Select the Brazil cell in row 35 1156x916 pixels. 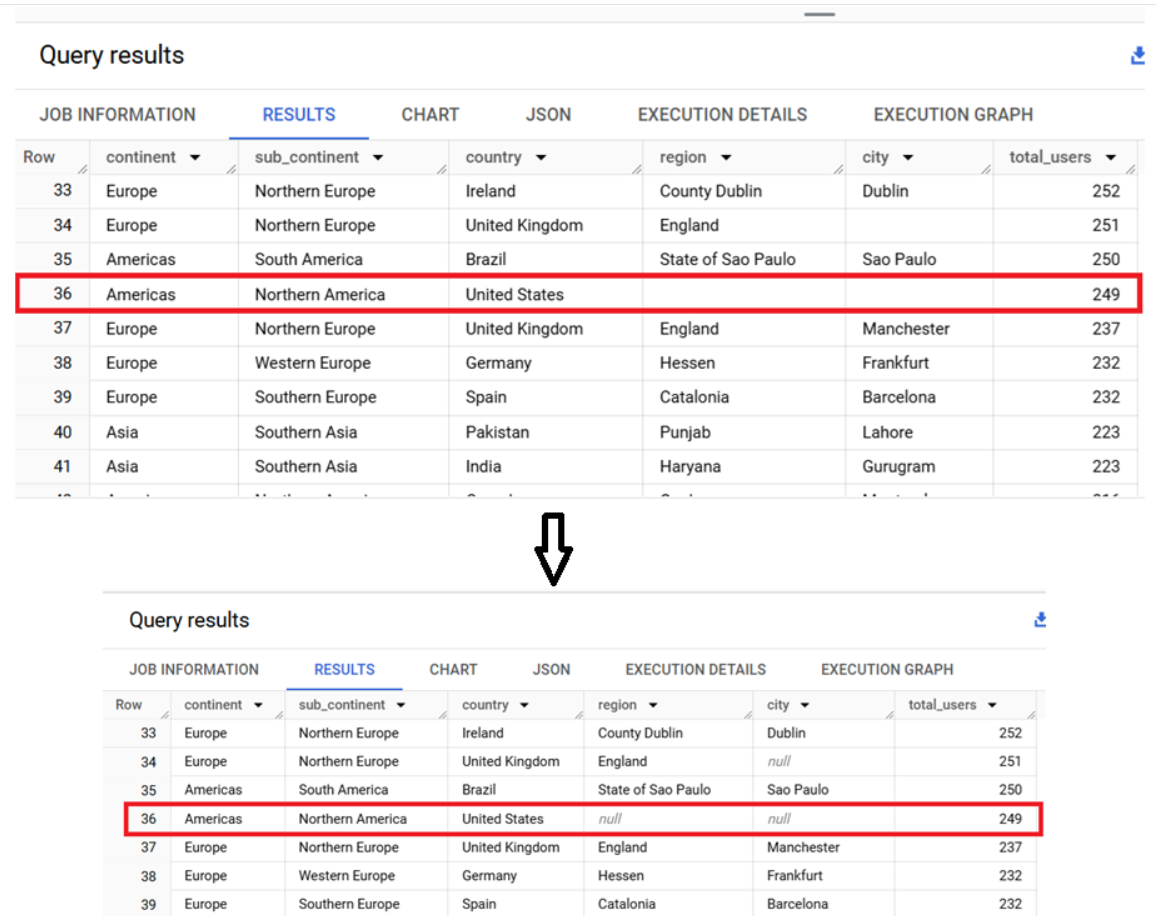coord(485,259)
